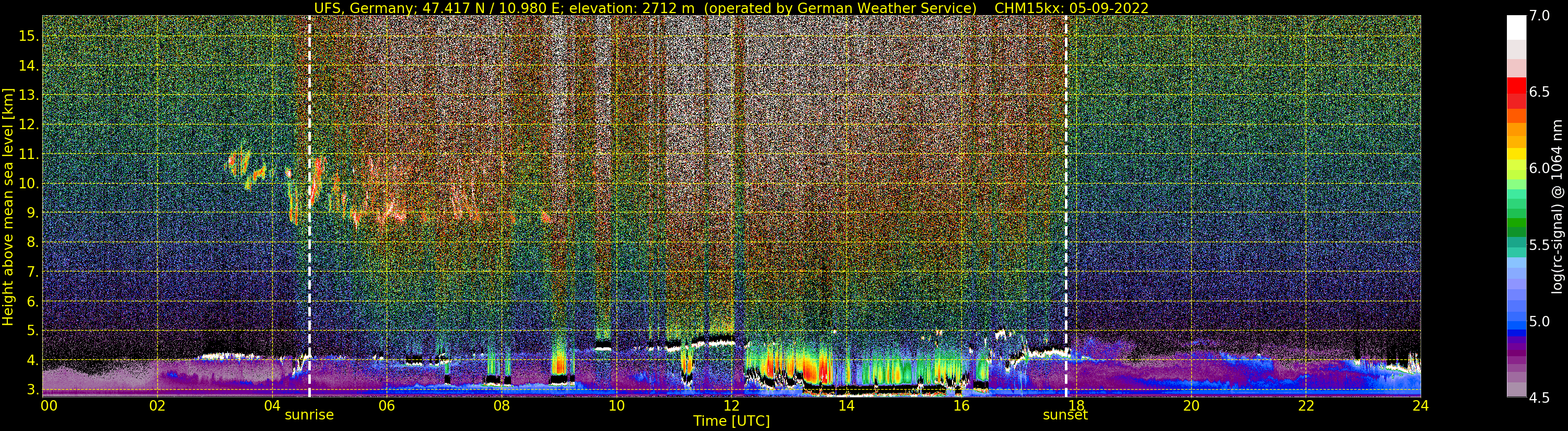Click the '20' time tick label

tap(1191, 405)
